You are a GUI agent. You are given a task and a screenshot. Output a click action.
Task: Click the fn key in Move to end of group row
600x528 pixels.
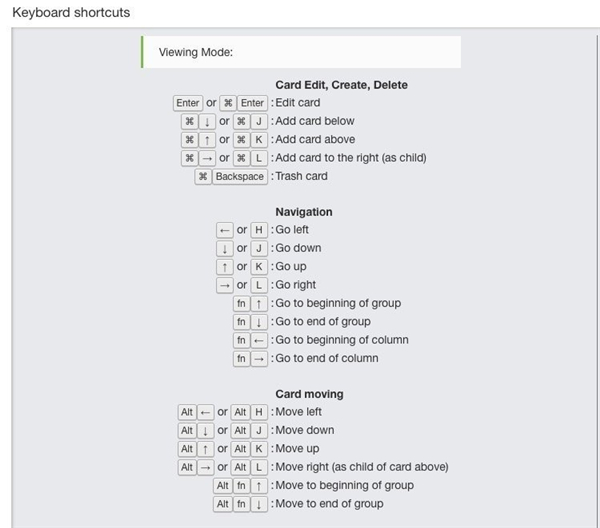(x=241, y=504)
